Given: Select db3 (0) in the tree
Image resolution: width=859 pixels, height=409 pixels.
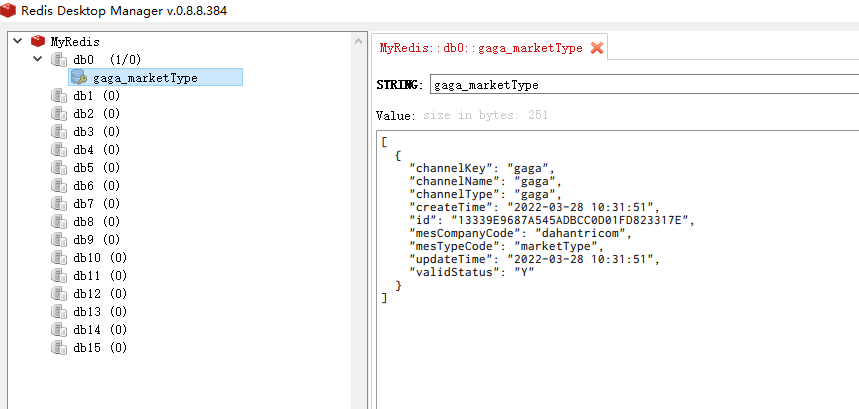Looking at the screenshot, I should (96, 132).
